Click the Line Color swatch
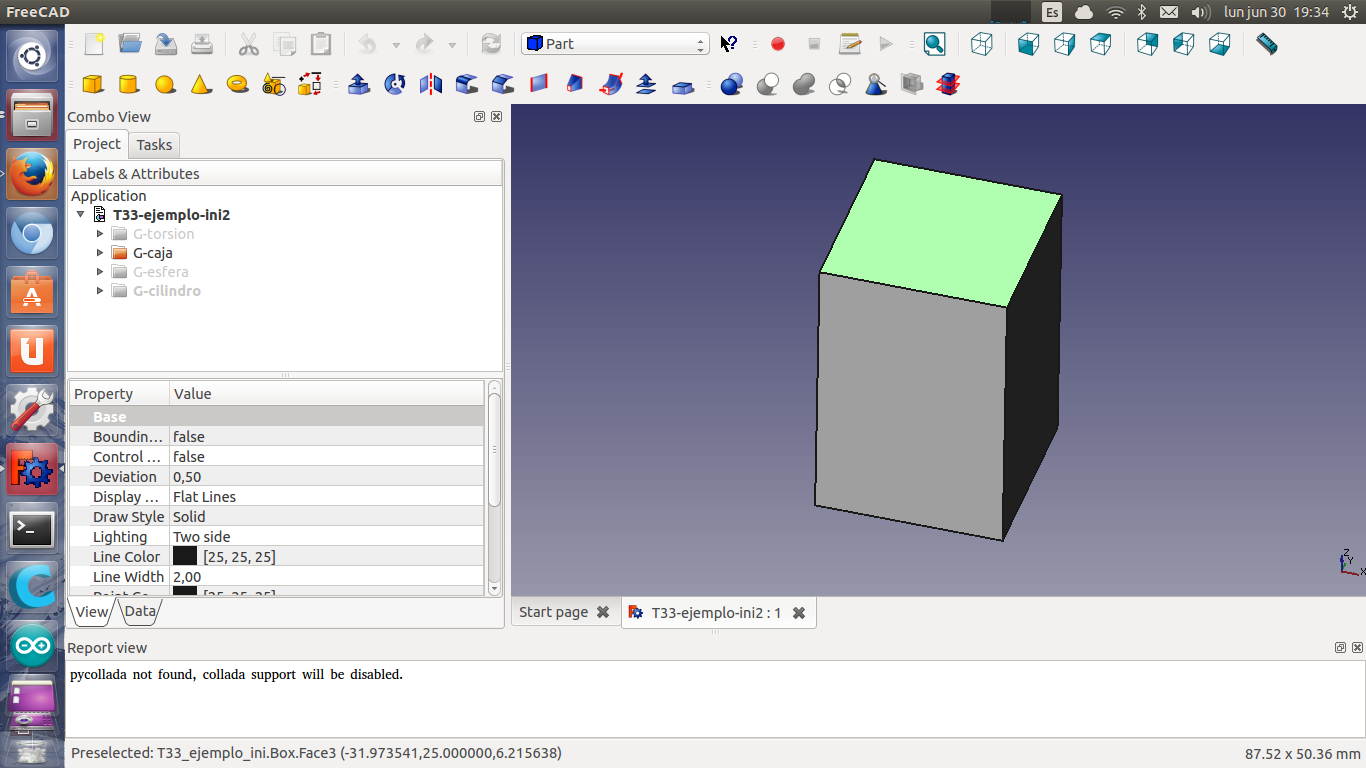The image size is (1366, 768). (185, 557)
